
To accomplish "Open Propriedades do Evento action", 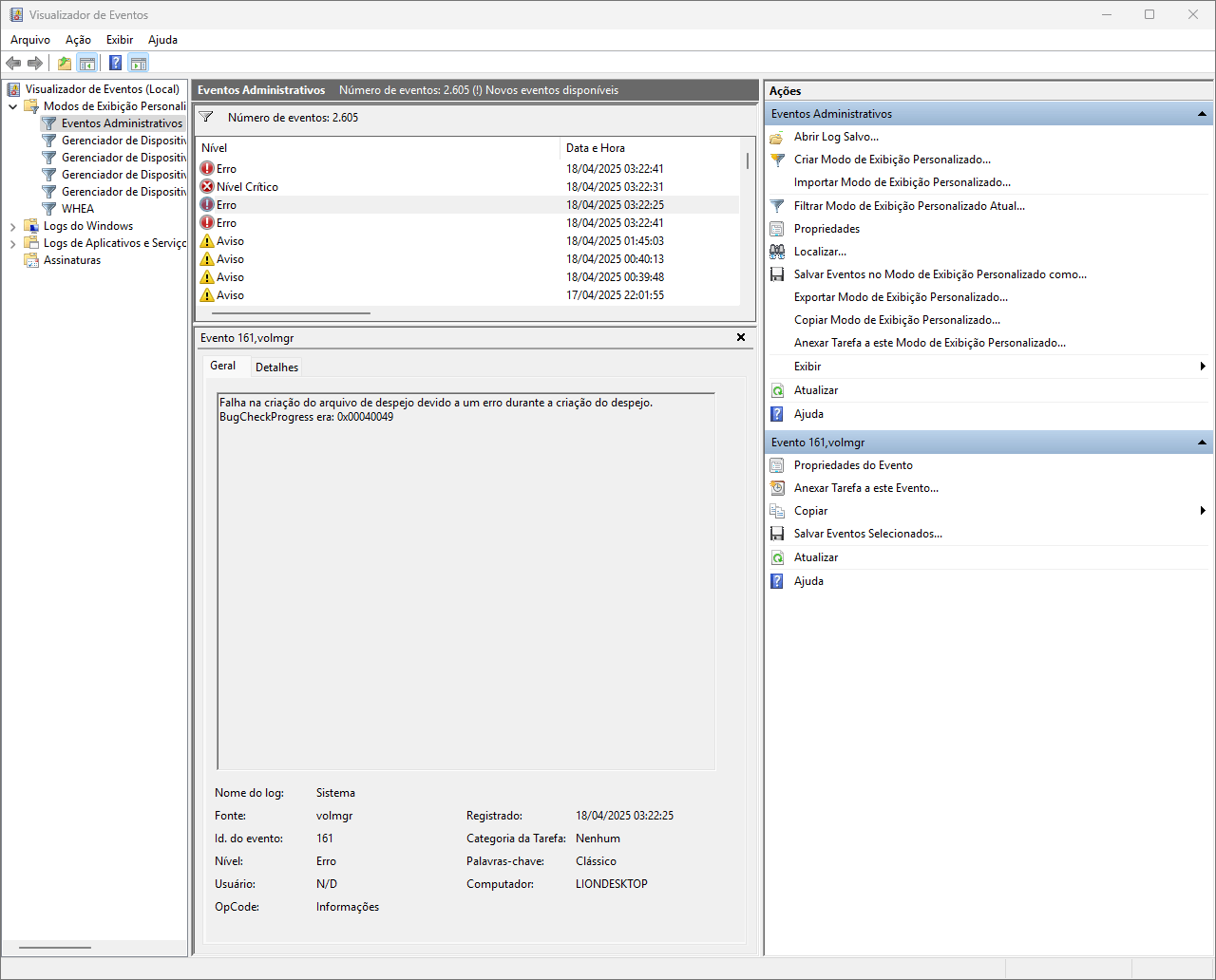I will click(x=853, y=465).
